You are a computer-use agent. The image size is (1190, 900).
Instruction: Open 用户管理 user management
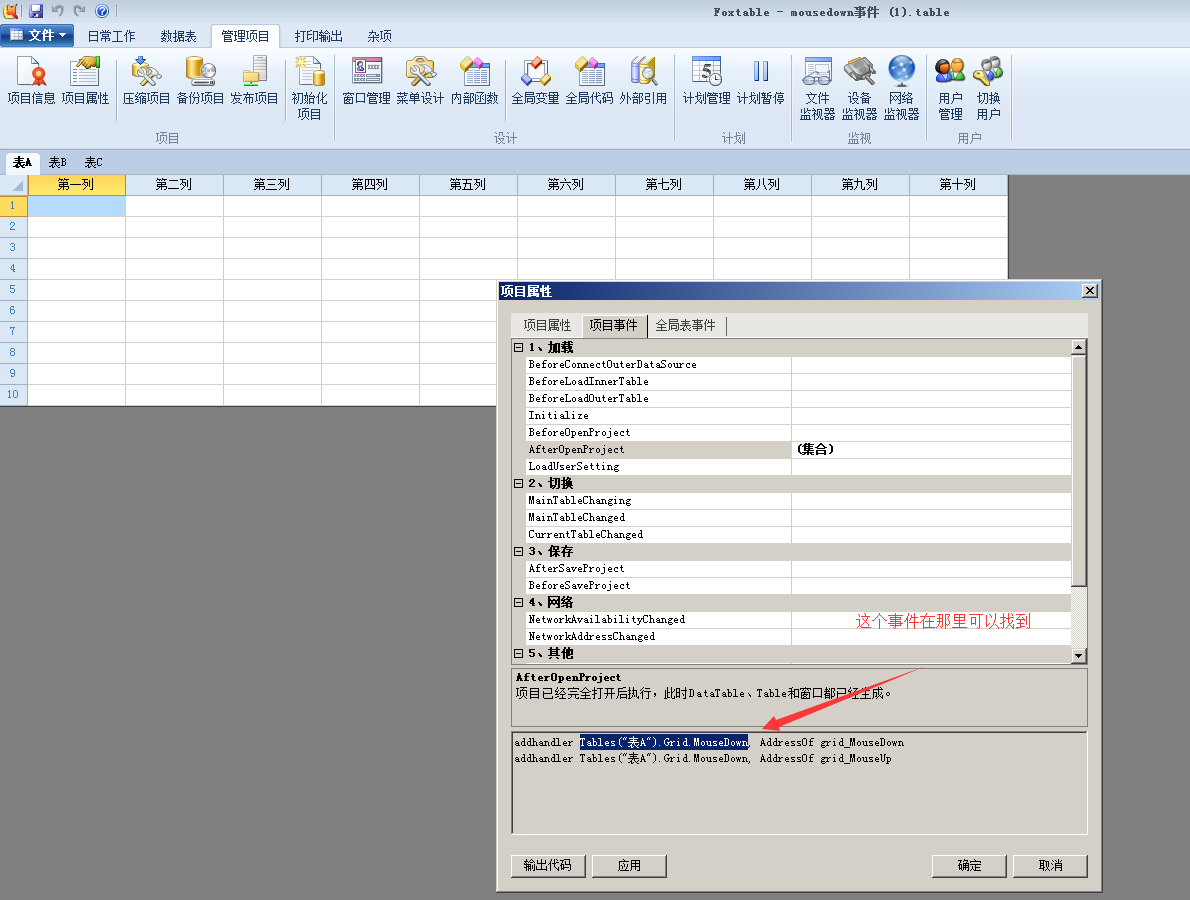point(950,89)
